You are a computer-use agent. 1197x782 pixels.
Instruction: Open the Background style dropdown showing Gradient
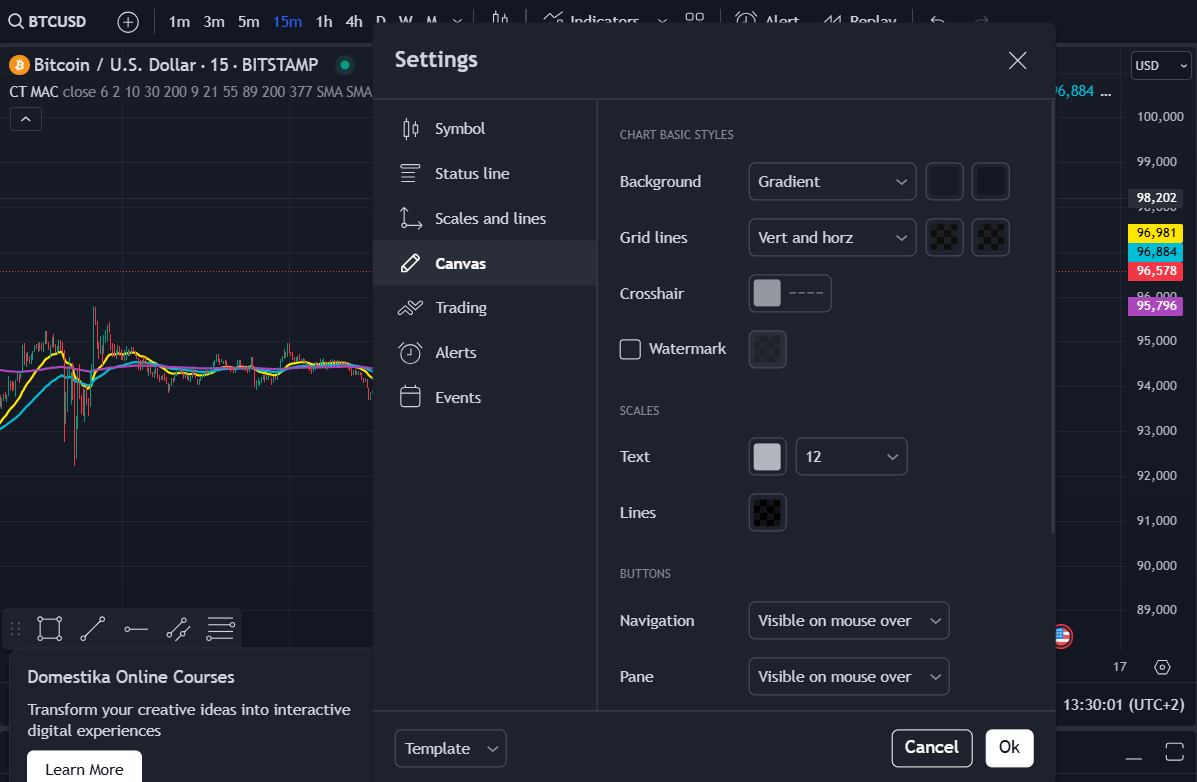832,181
